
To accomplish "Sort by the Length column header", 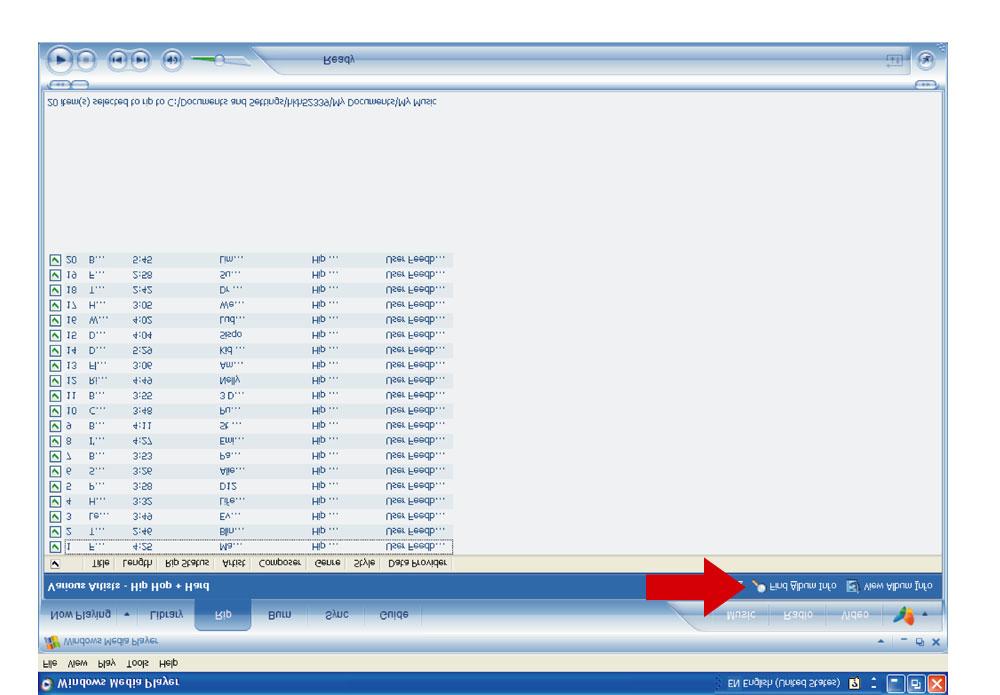I will 137,564.
